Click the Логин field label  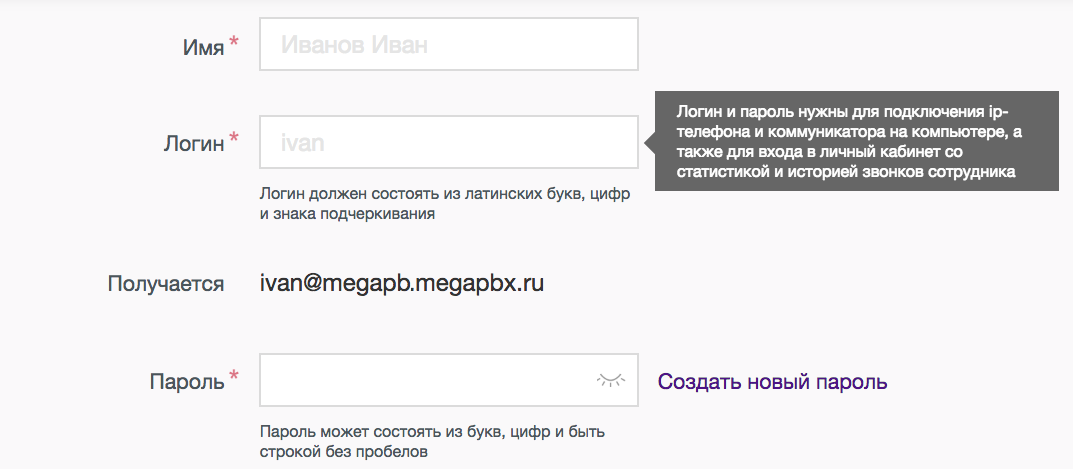pos(194,143)
